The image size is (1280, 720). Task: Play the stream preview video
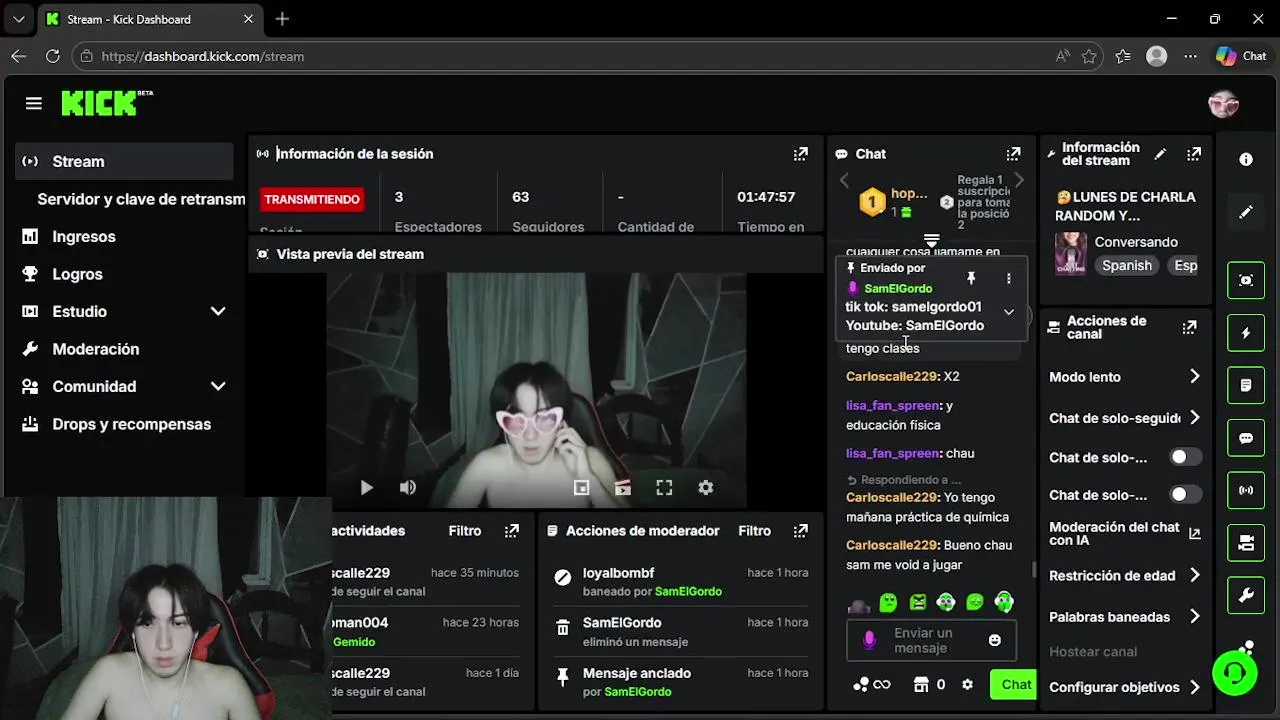[x=366, y=488]
